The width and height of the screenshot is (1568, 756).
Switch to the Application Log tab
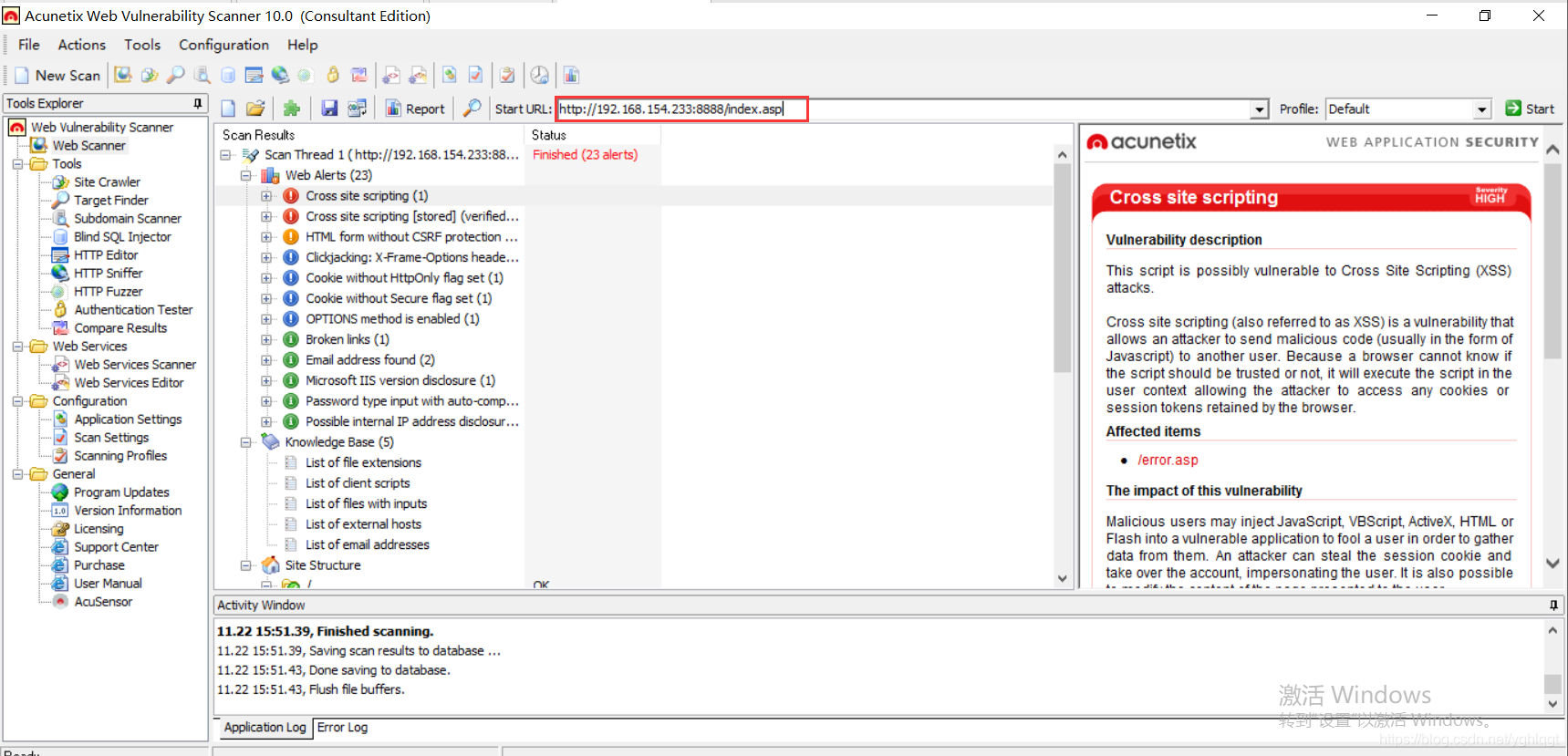(265, 728)
